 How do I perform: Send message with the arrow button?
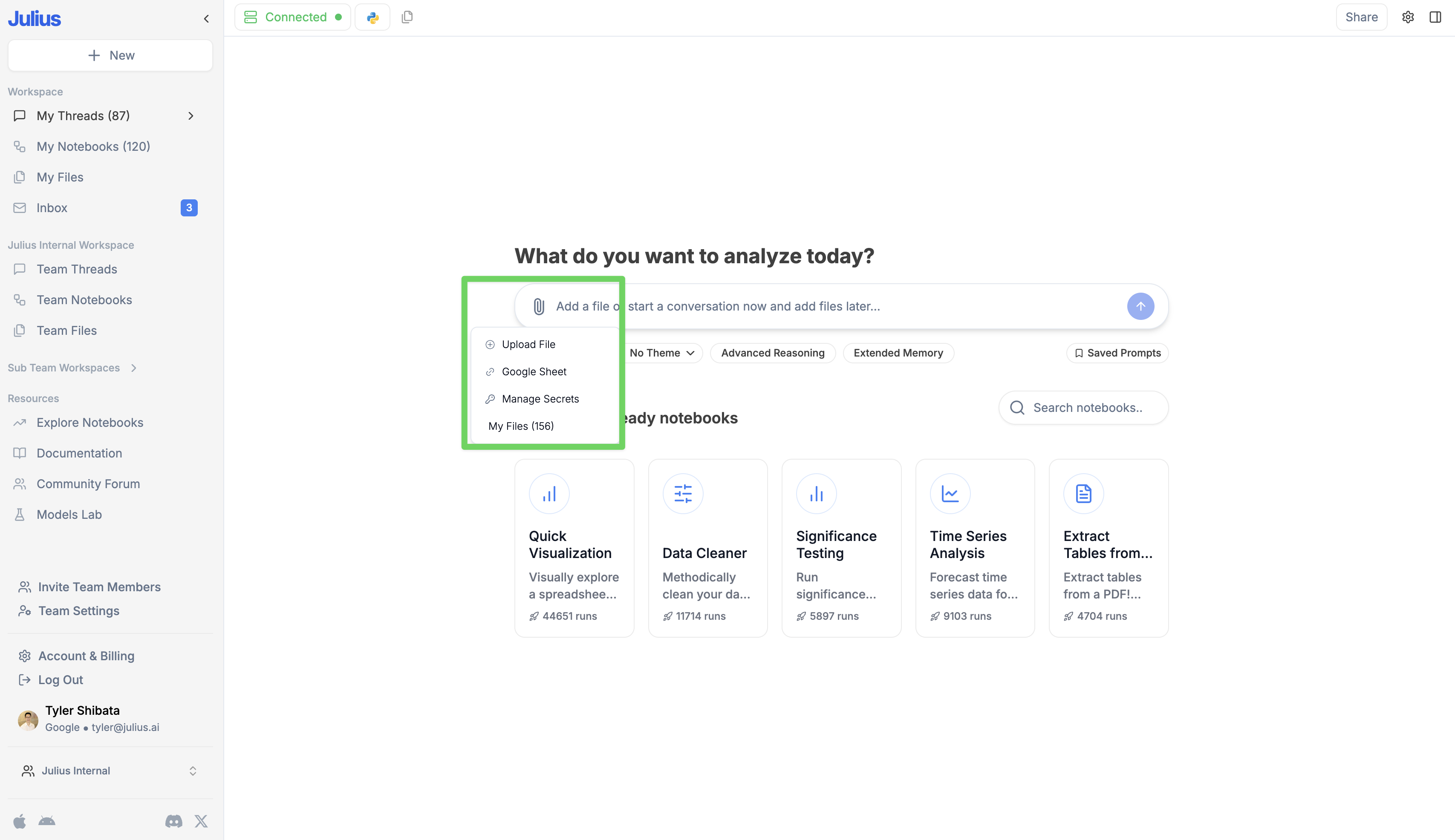pyautogui.click(x=1140, y=306)
